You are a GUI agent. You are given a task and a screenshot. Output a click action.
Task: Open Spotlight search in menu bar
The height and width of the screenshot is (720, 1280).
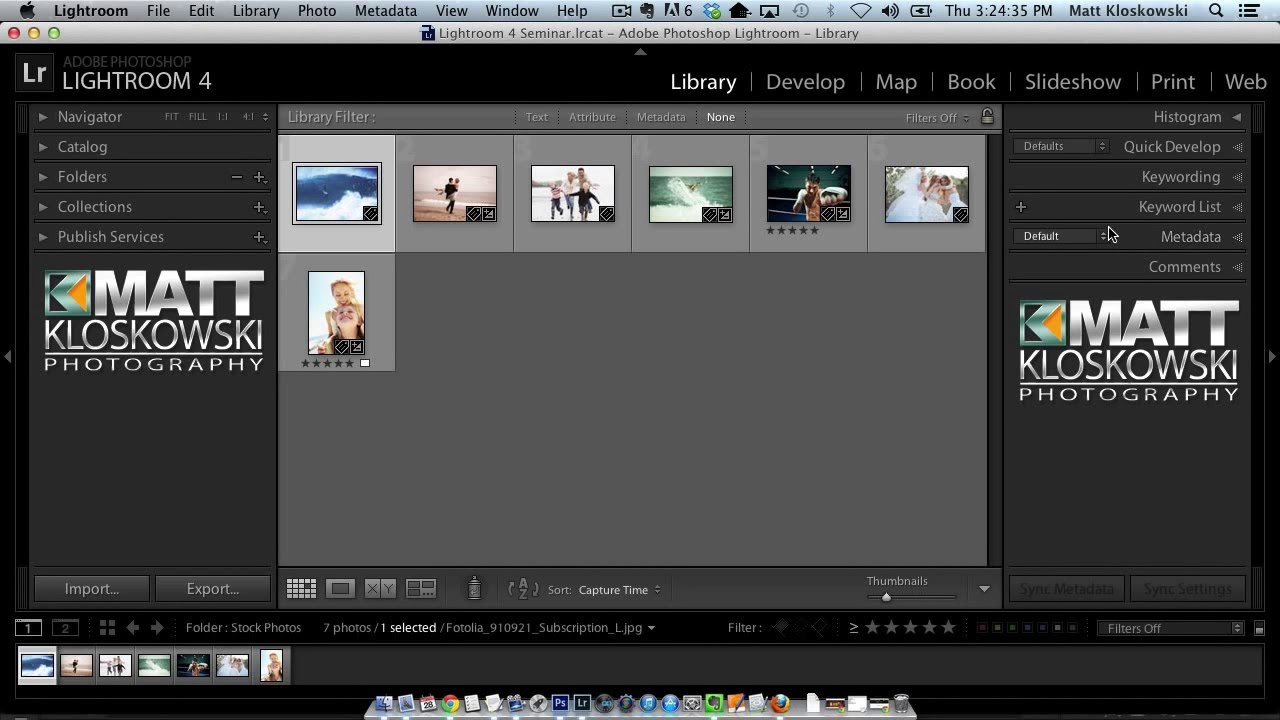1216,11
